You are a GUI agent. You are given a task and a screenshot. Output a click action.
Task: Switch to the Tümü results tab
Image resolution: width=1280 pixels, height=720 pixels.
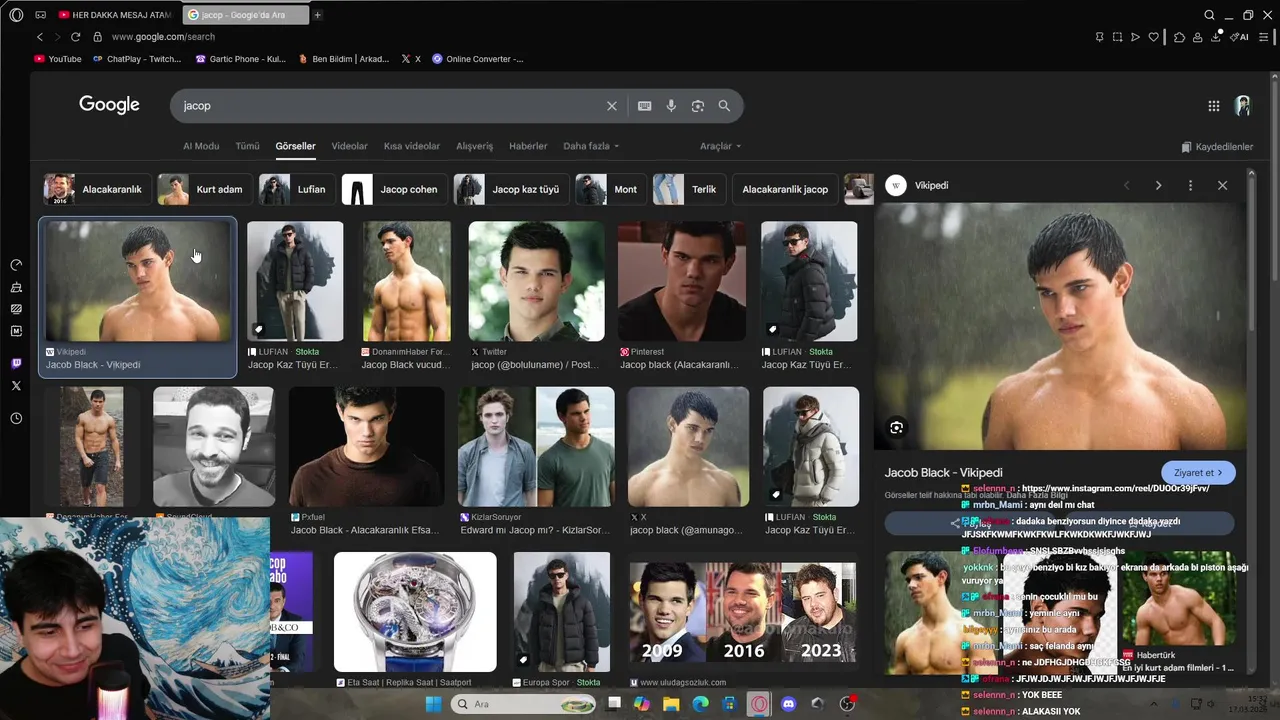pos(247,146)
